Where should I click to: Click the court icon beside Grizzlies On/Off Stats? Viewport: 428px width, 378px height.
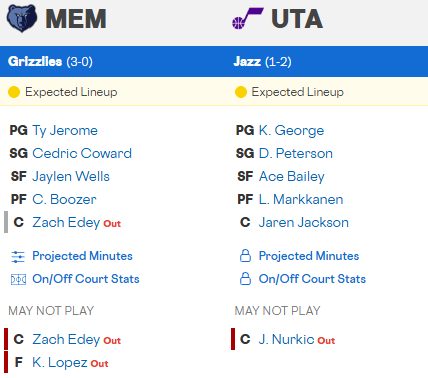pos(18,279)
